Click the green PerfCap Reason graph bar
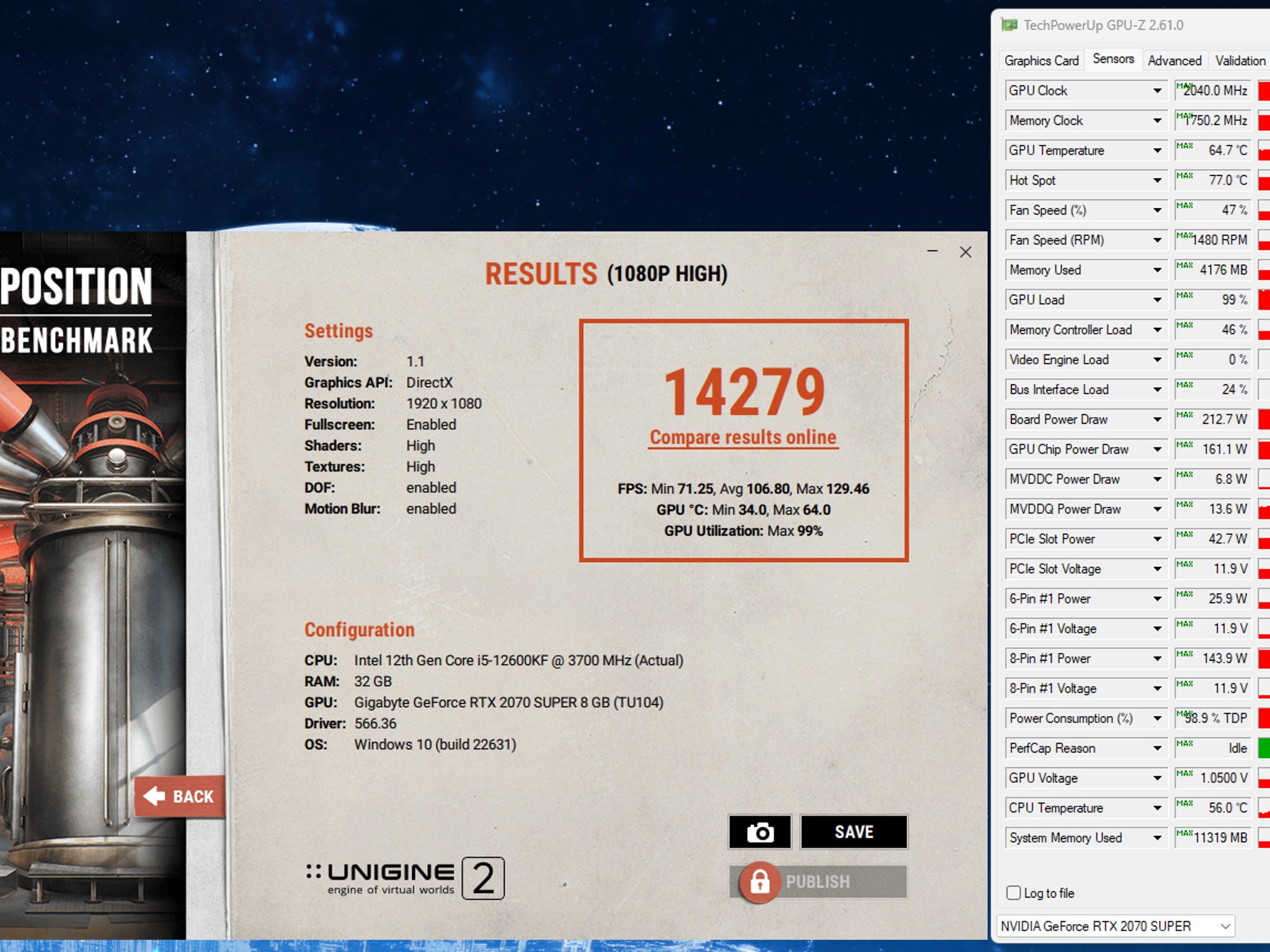1270x952 pixels. (1264, 748)
